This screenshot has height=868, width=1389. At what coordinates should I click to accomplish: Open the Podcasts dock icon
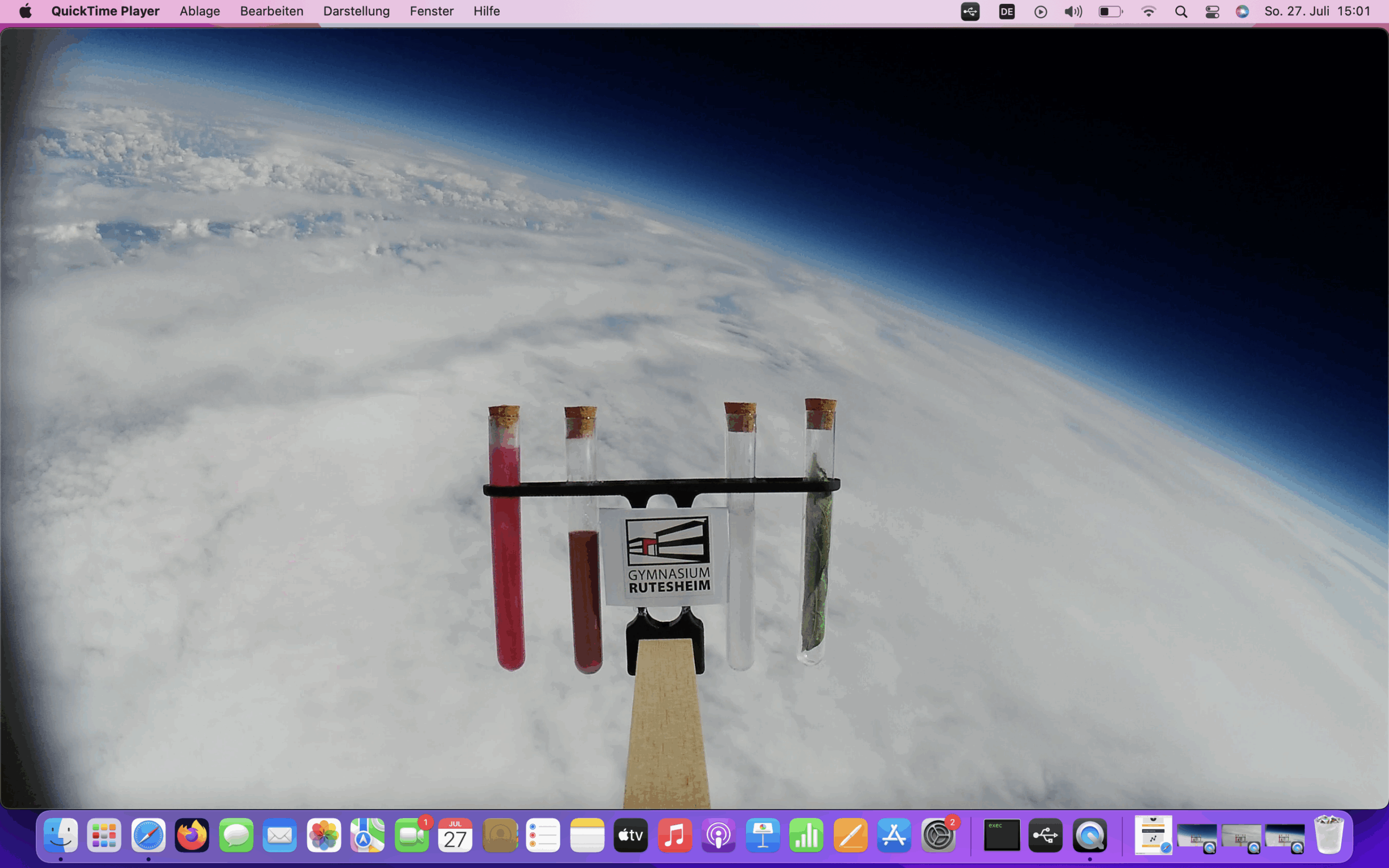point(718,836)
